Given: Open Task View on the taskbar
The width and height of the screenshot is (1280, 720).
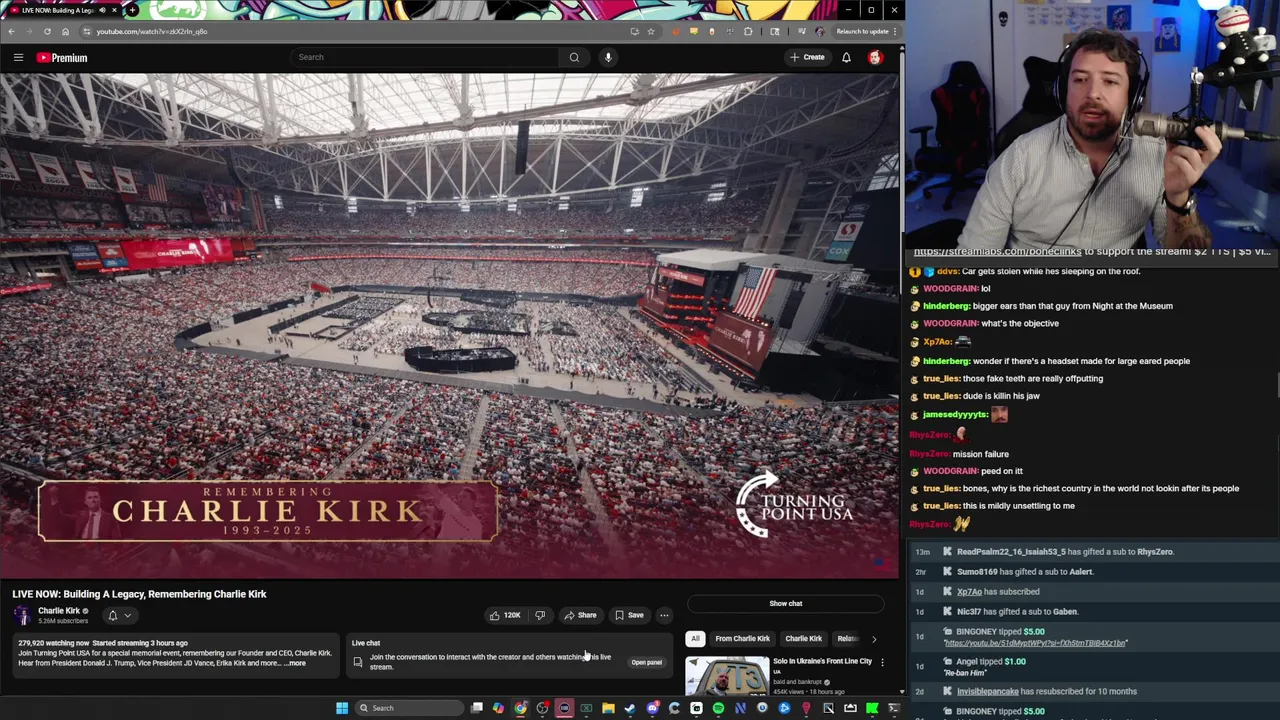Looking at the screenshot, I should click(477, 708).
